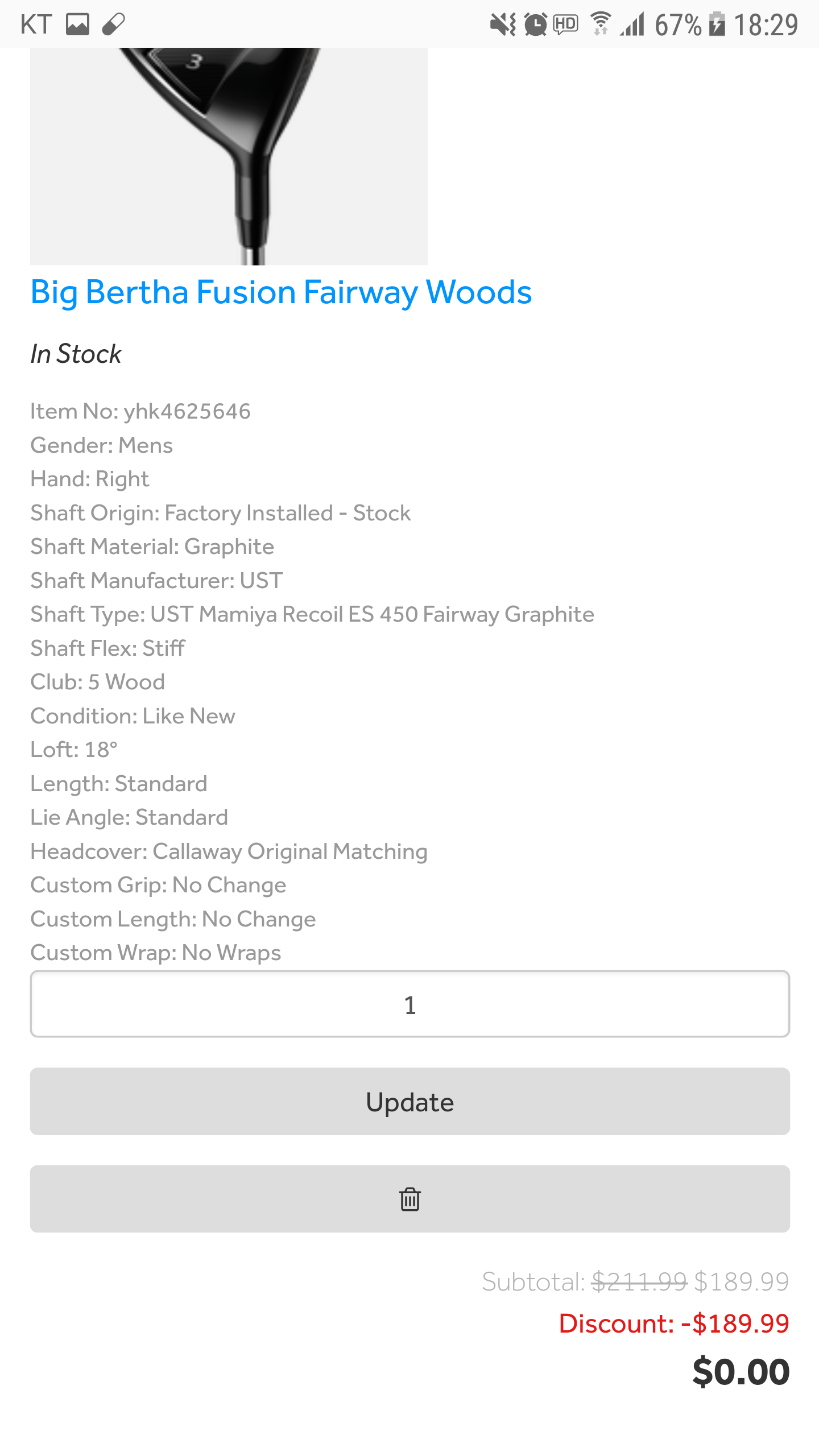
Task: Tap the Wi-Fi status icon
Action: click(x=600, y=24)
